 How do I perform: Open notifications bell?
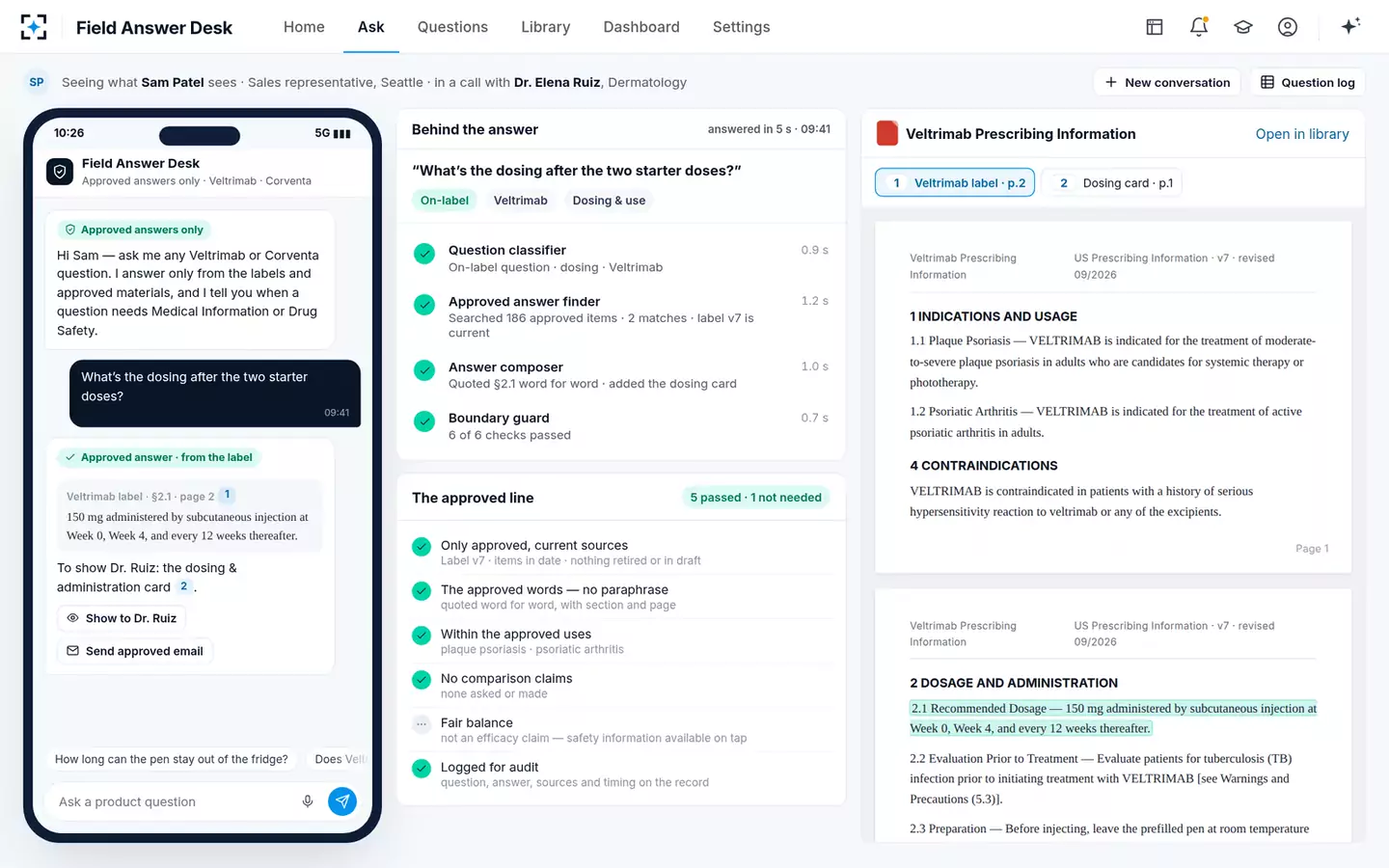[x=1199, y=27]
